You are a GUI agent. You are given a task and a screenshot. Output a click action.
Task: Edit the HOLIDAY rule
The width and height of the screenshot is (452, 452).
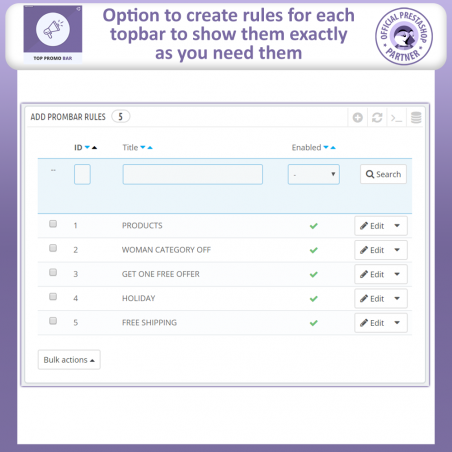pyautogui.click(x=372, y=299)
